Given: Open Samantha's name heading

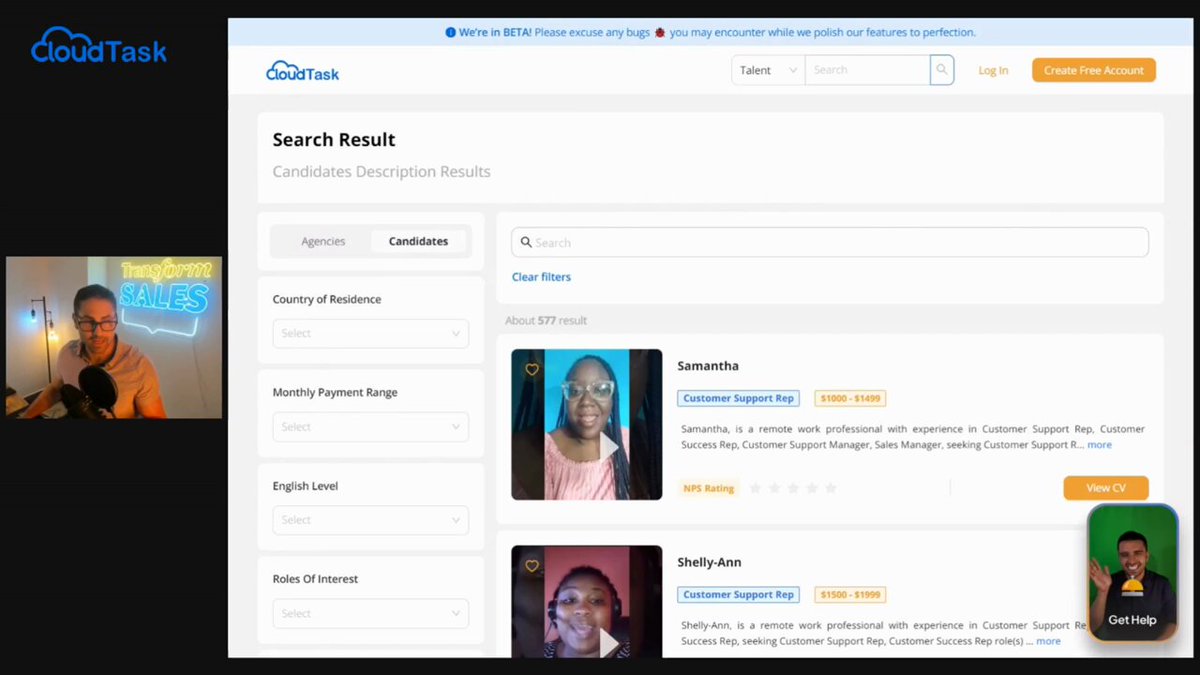Looking at the screenshot, I should pyautogui.click(x=708, y=366).
